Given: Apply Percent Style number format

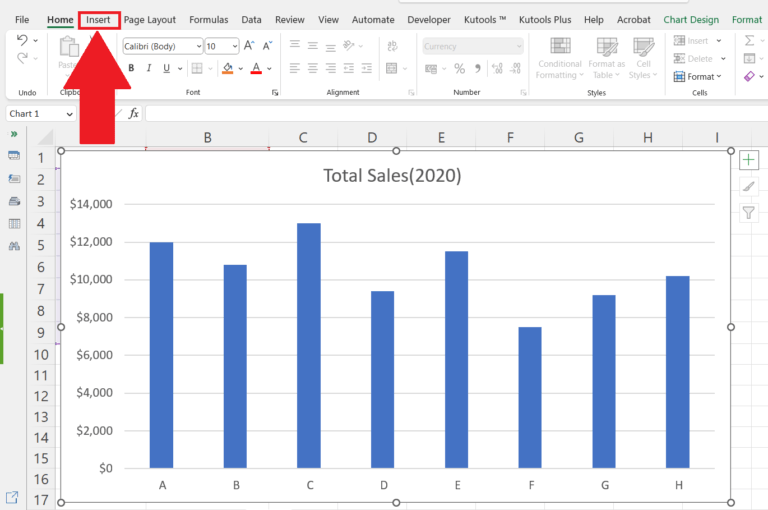Looking at the screenshot, I should coord(459,69).
